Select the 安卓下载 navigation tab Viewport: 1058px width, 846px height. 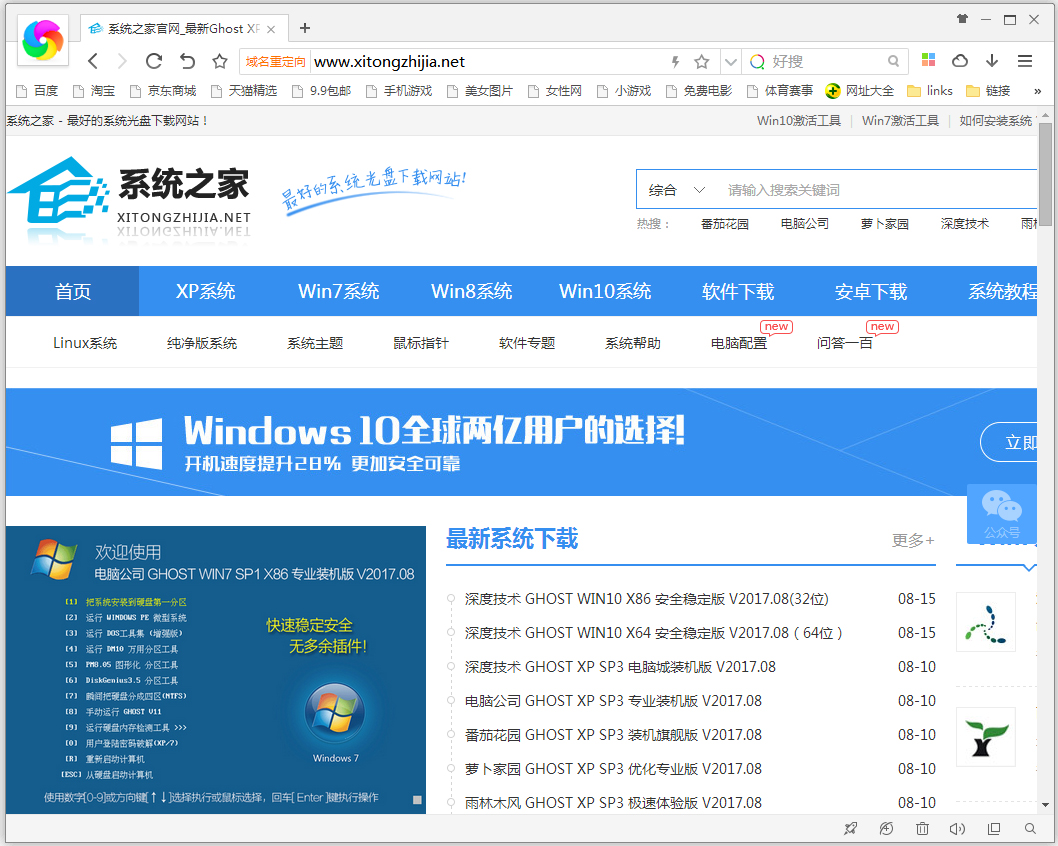click(871, 291)
